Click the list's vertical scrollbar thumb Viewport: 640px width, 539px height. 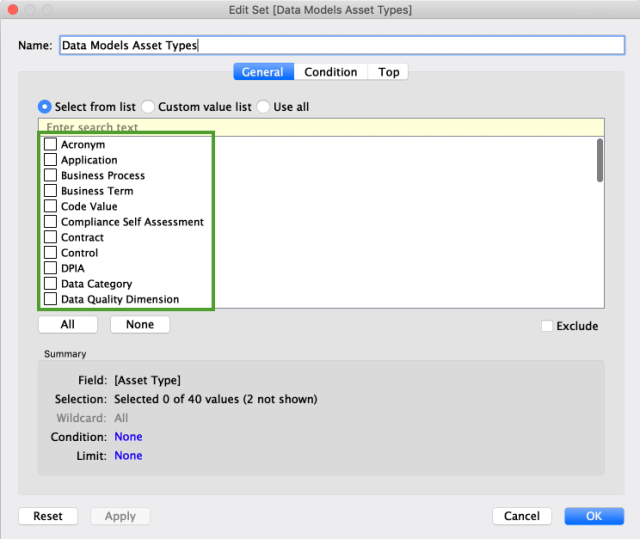click(600, 160)
